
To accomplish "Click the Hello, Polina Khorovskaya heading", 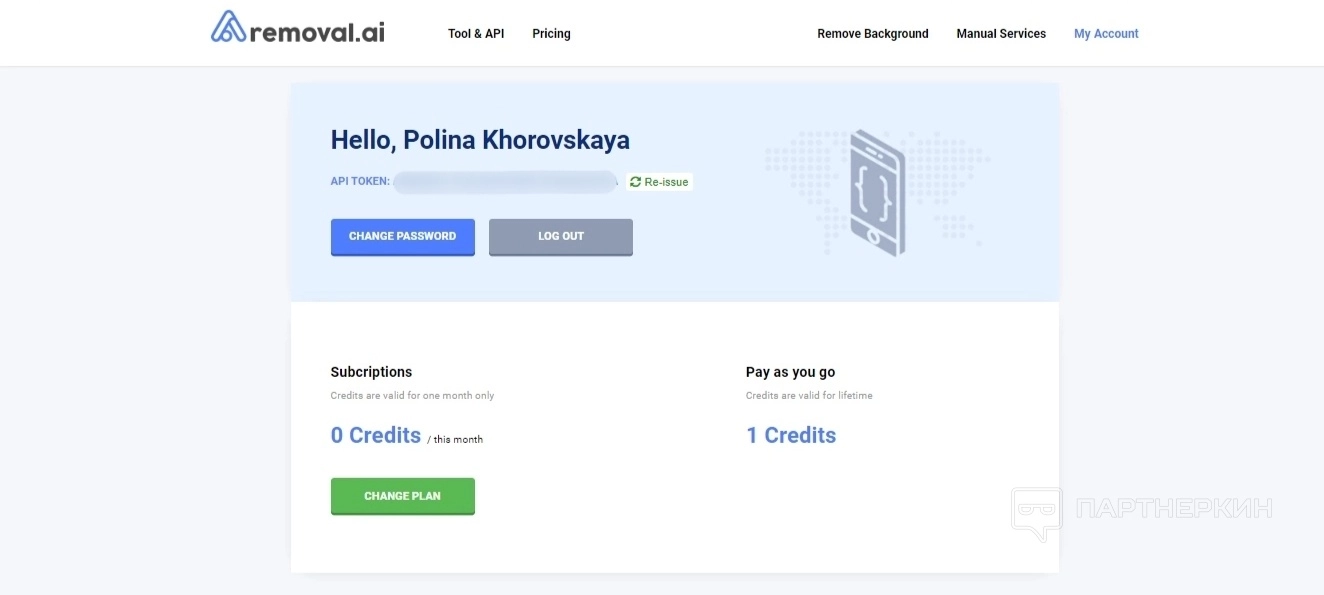I will tap(480, 140).
